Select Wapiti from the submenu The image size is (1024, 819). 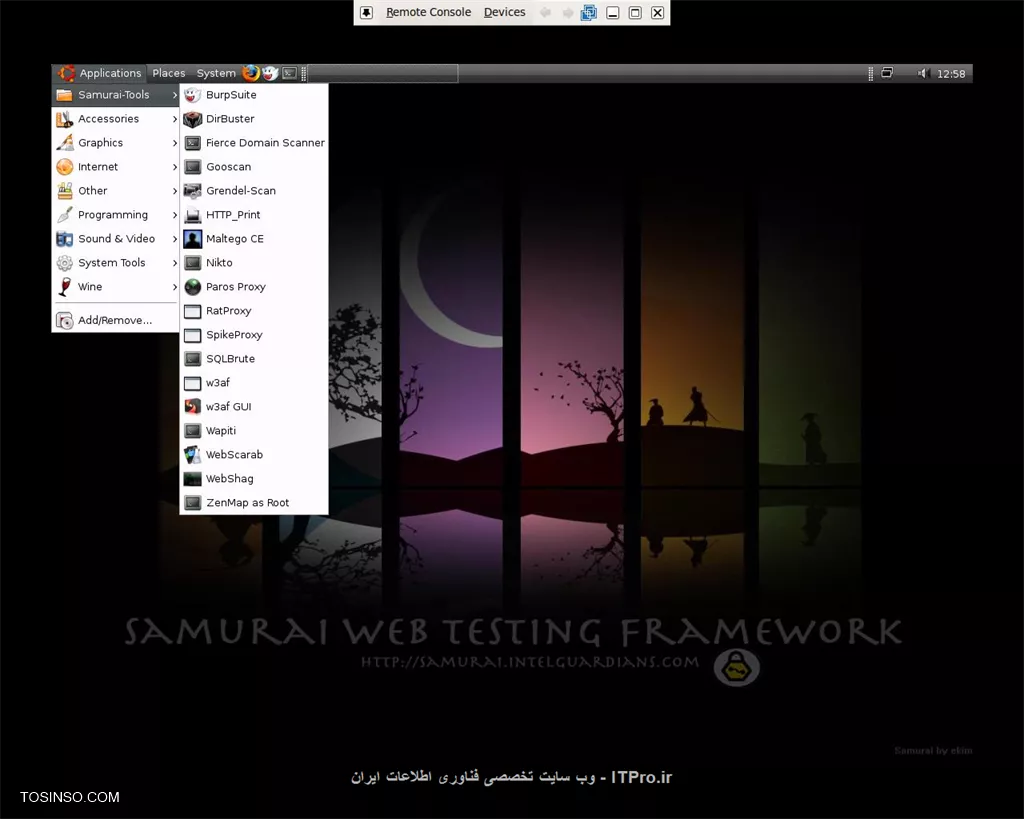point(254,431)
